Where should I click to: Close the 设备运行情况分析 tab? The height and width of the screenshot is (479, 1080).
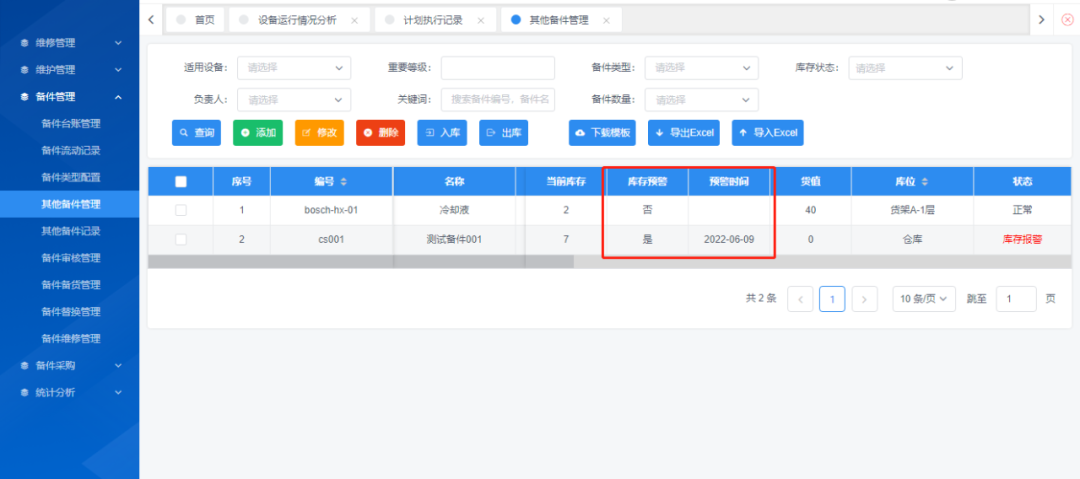point(354,21)
